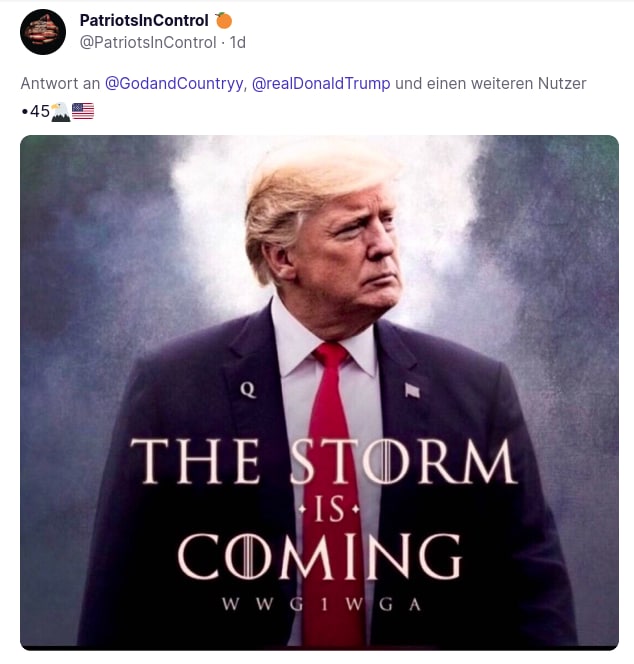Image resolution: width=634 pixels, height=664 pixels.
Task: Open the PatriotsInControl profile avatar
Action: (x=43, y=32)
